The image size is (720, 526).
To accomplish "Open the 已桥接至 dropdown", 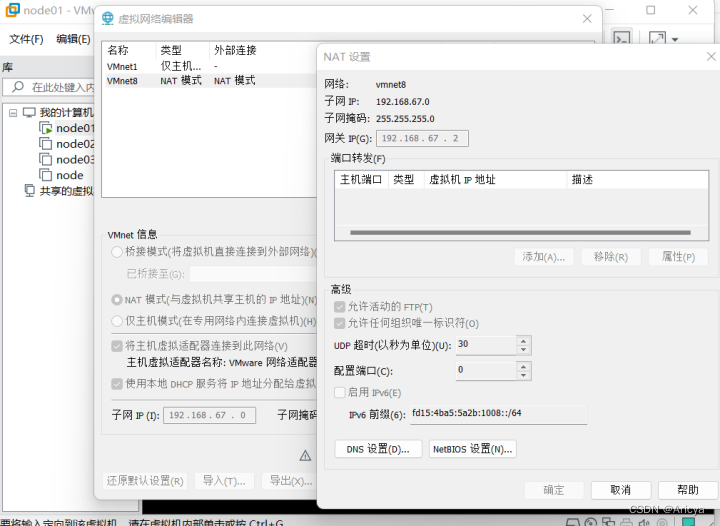I will coord(253,274).
